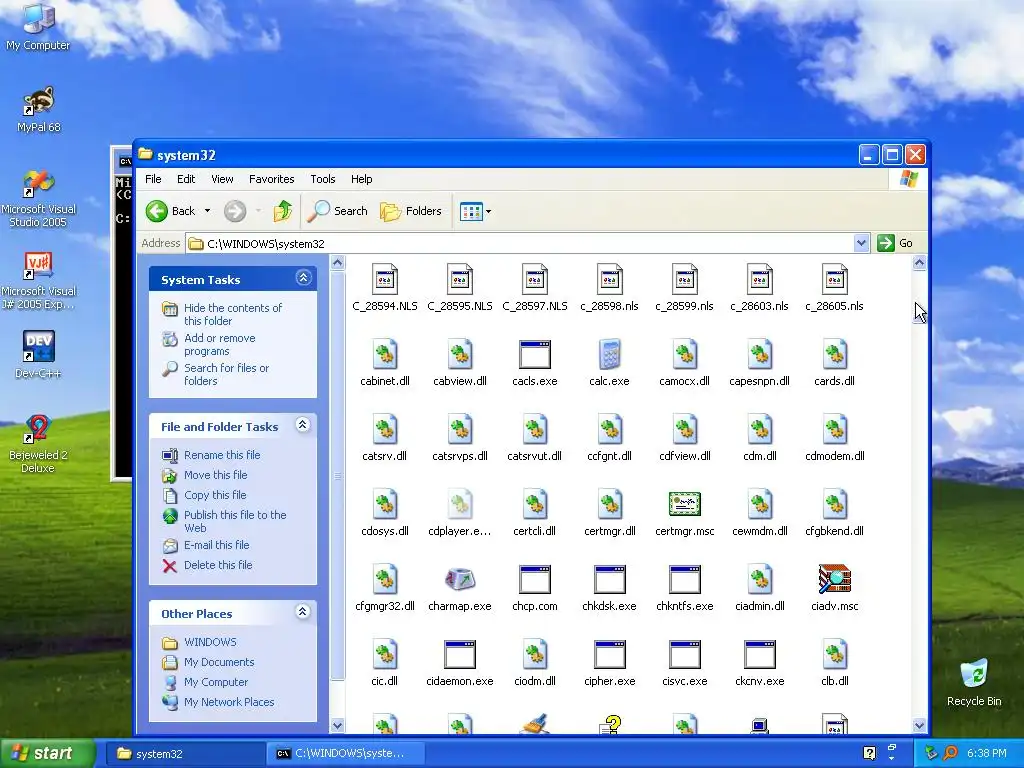
Task: Click file list scrollbar down arrow
Action: (919, 725)
